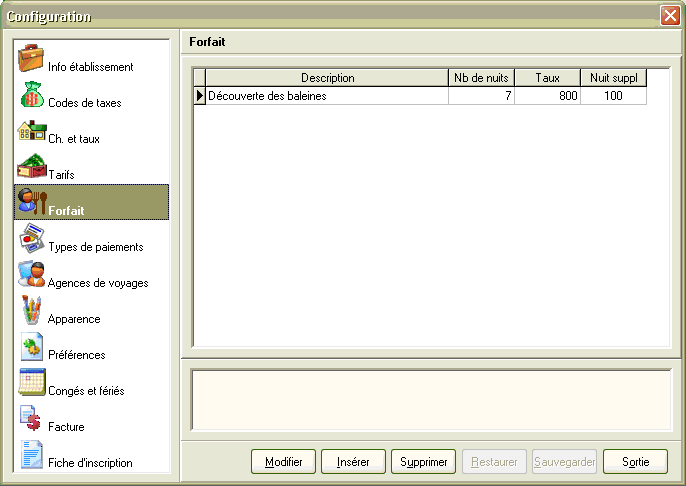Click the Description column header
The height and width of the screenshot is (486, 686).
pyautogui.click(x=327, y=78)
